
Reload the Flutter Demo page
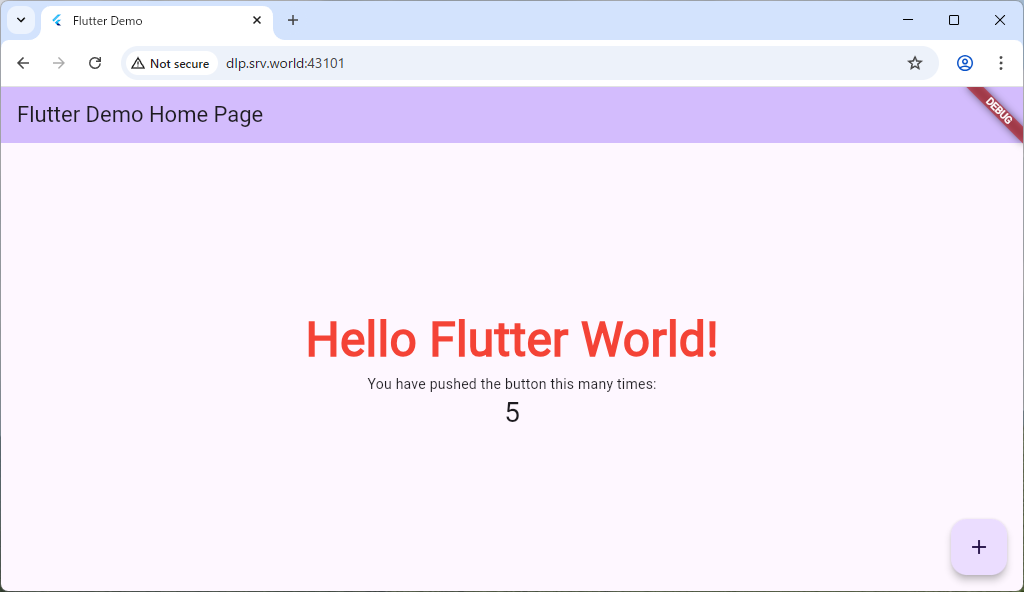pos(95,63)
